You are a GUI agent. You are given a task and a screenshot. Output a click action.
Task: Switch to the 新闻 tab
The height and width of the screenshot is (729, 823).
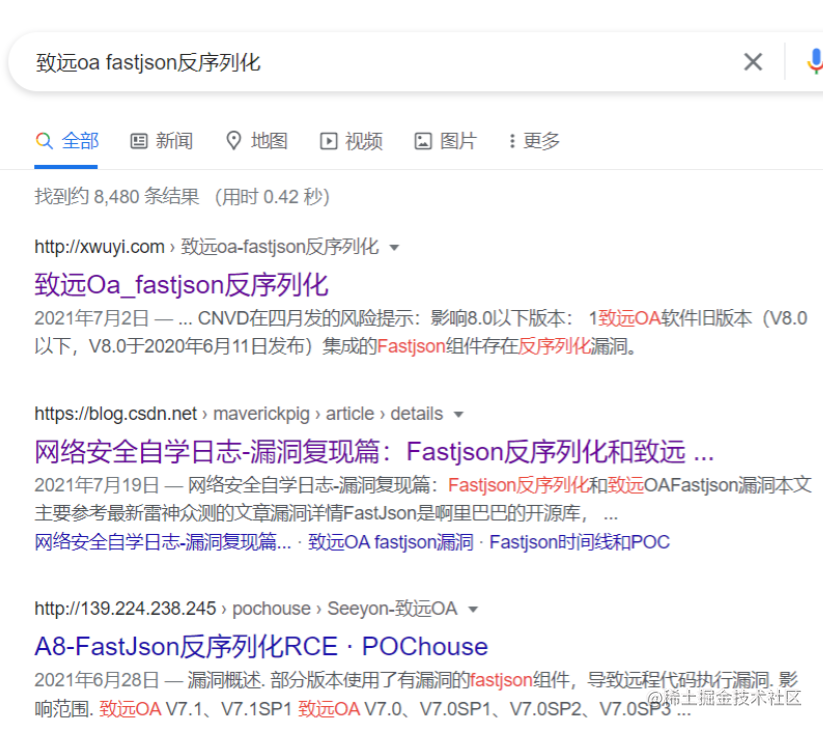point(161,141)
